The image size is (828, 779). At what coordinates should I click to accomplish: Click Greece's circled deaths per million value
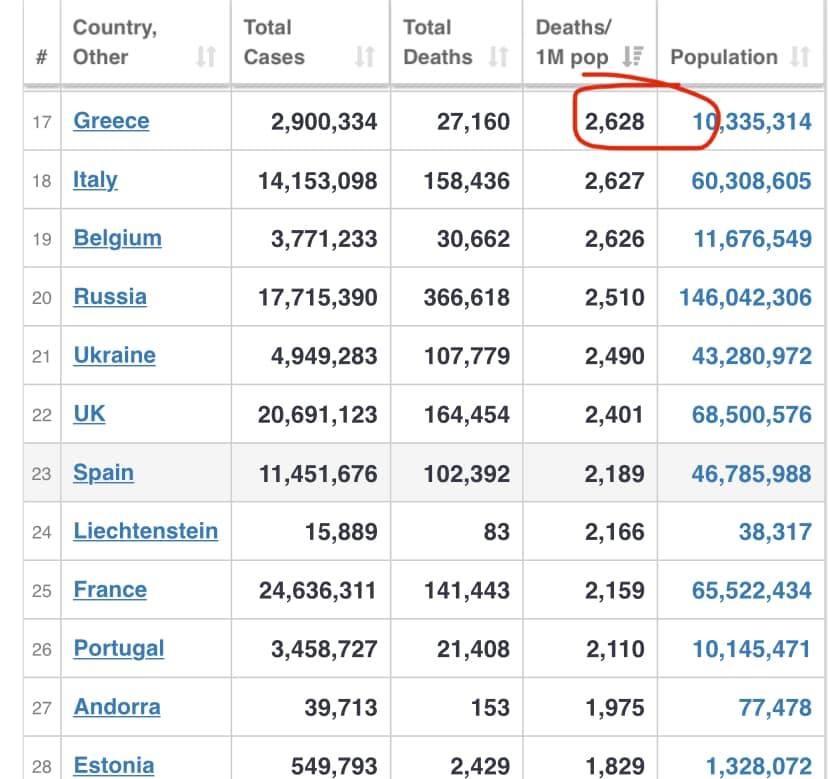[x=615, y=122]
